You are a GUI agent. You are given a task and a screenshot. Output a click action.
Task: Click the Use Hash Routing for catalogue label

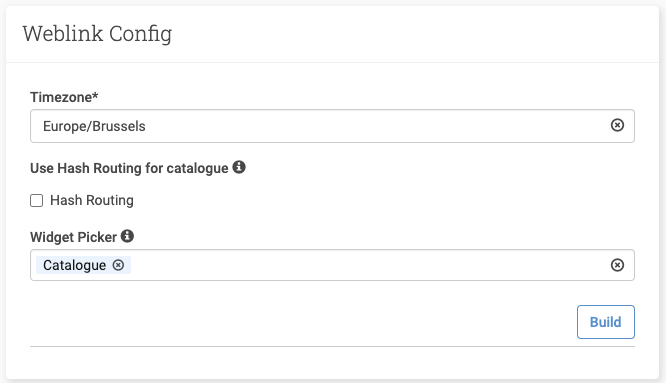[129, 168]
